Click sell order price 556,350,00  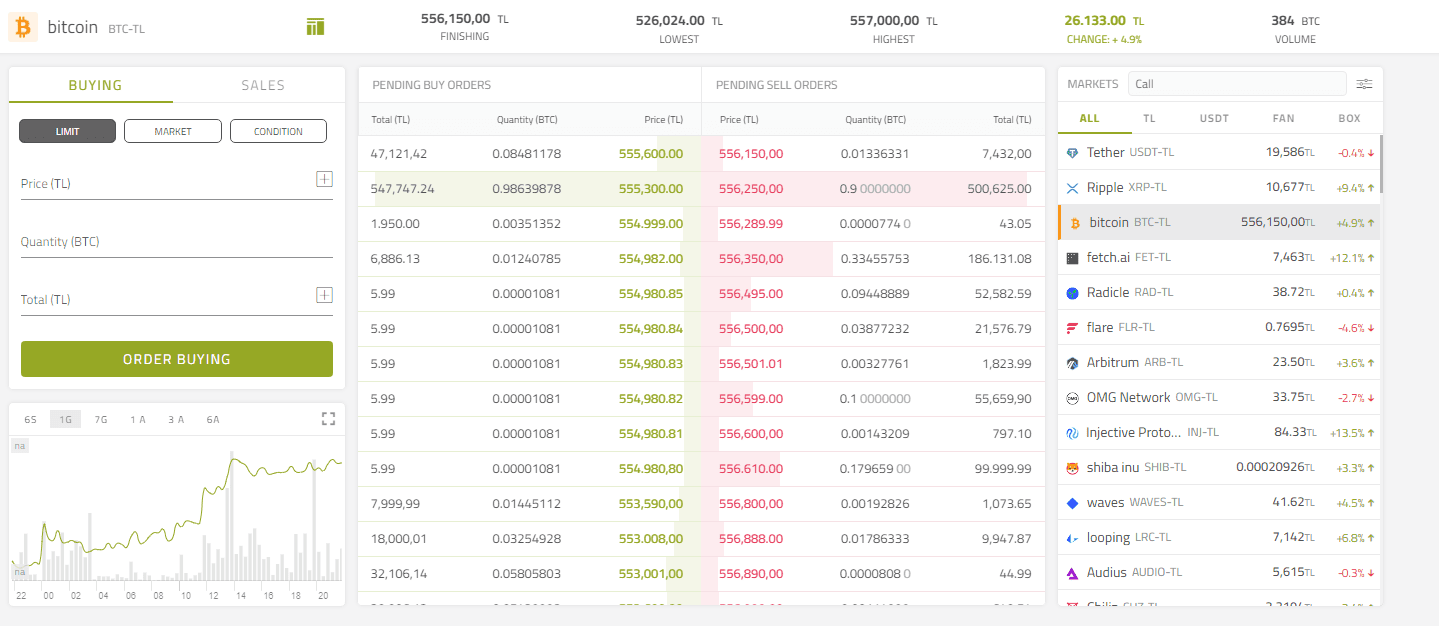point(751,259)
